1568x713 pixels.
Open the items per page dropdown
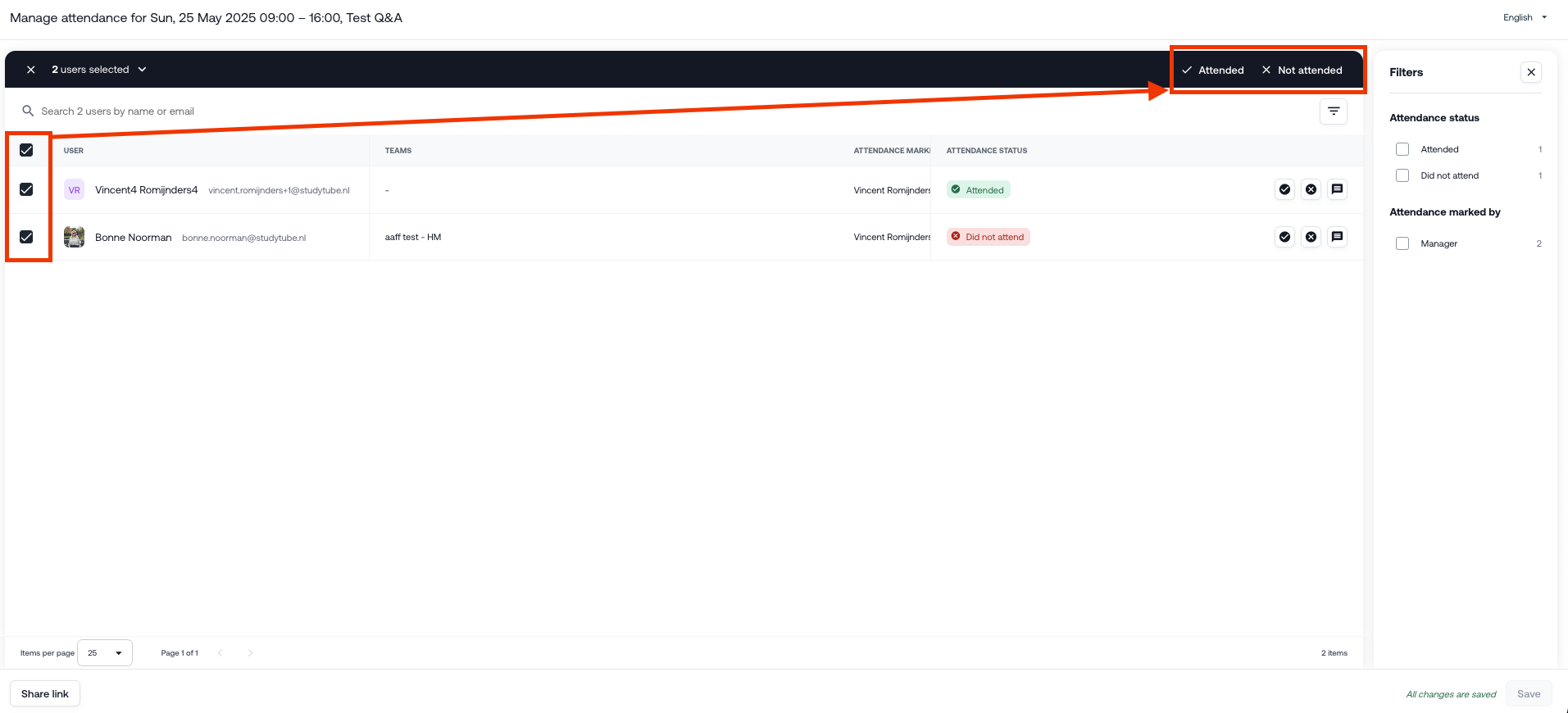pyautogui.click(x=105, y=653)
